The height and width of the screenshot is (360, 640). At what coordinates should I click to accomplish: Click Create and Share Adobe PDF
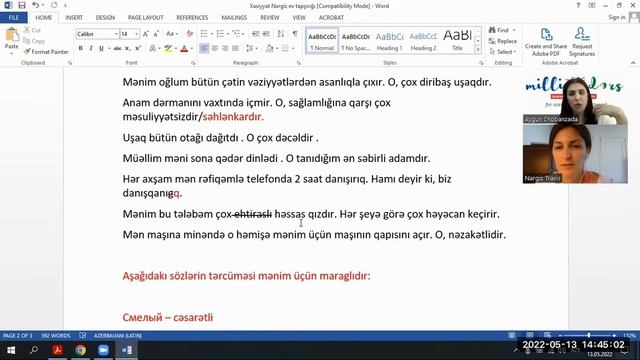pos(546,42)
